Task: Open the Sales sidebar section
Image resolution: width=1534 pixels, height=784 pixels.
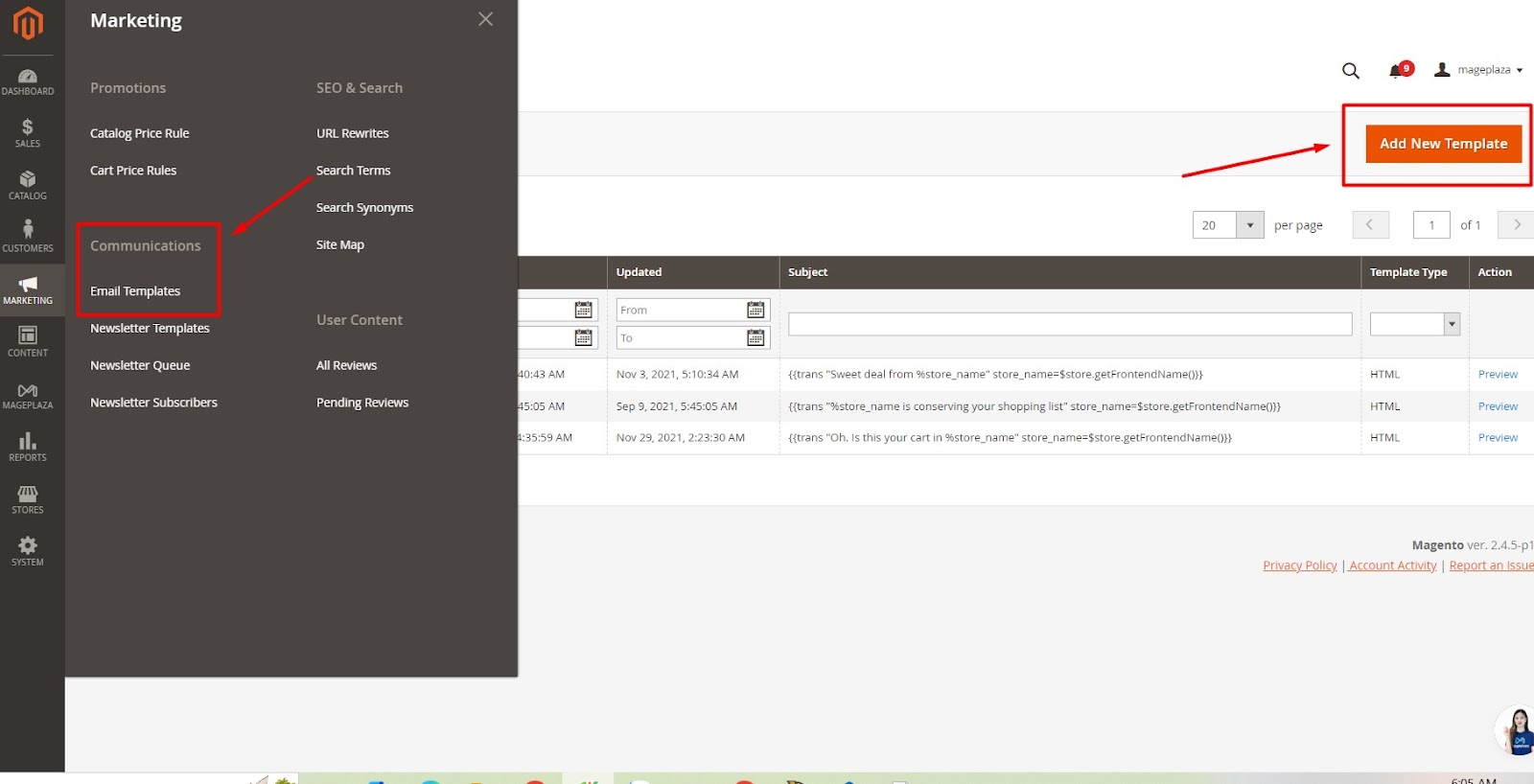Action: coord(28,133)
